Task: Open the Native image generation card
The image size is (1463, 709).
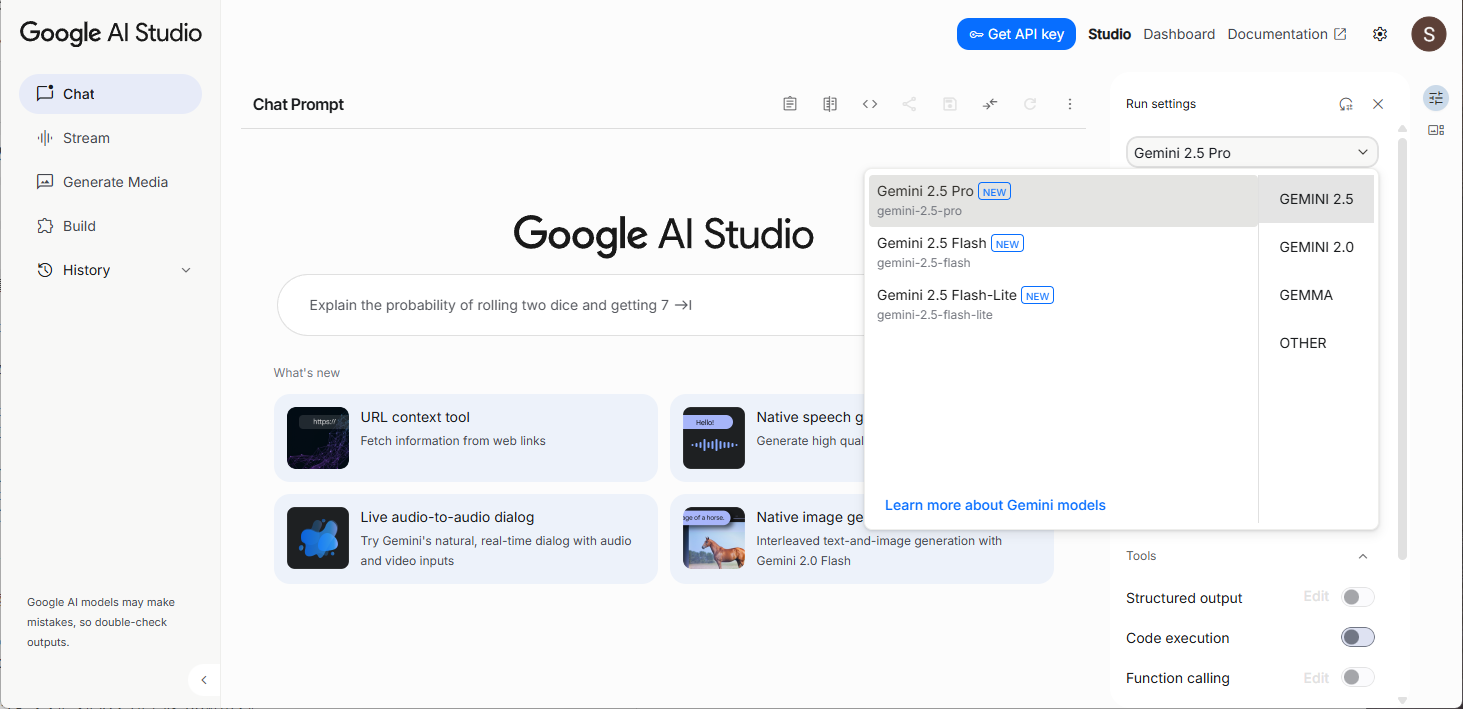Action: tap(862, 538)
